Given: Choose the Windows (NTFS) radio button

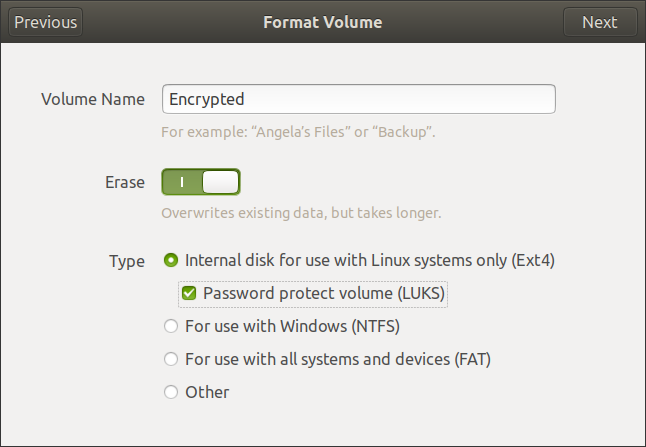Looking at the screenshot, I should (171, 326).
